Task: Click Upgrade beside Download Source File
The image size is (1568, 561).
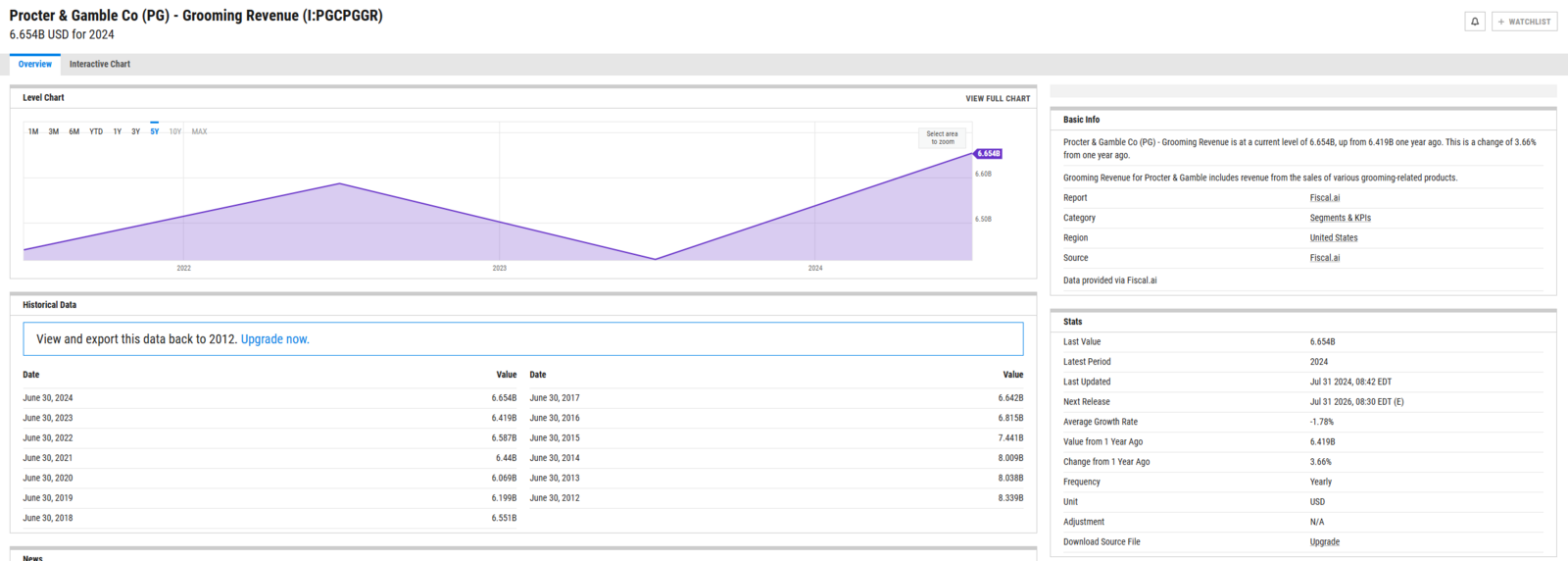Action: 1324,542
